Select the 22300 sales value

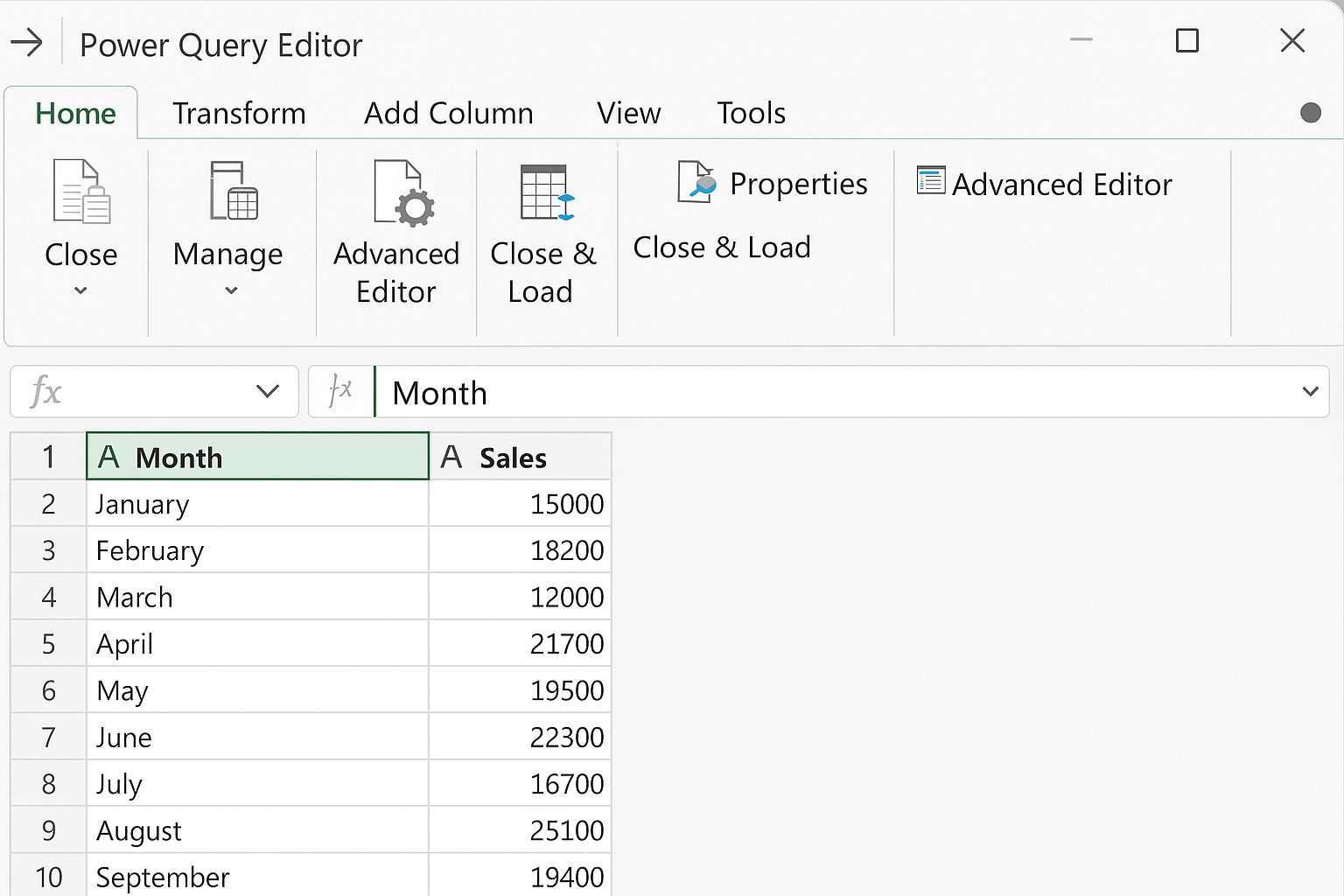pyautogui.click(x=520, y=737)
